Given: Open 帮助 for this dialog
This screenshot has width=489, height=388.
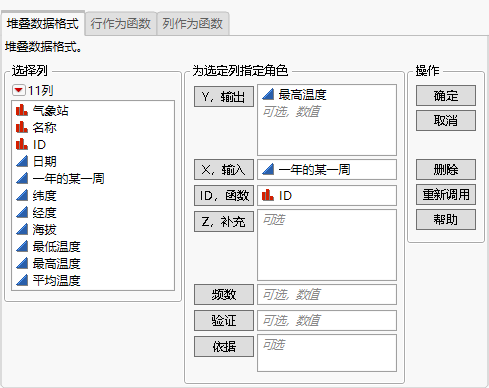Looking at the screenshot, I should [446, 219].
